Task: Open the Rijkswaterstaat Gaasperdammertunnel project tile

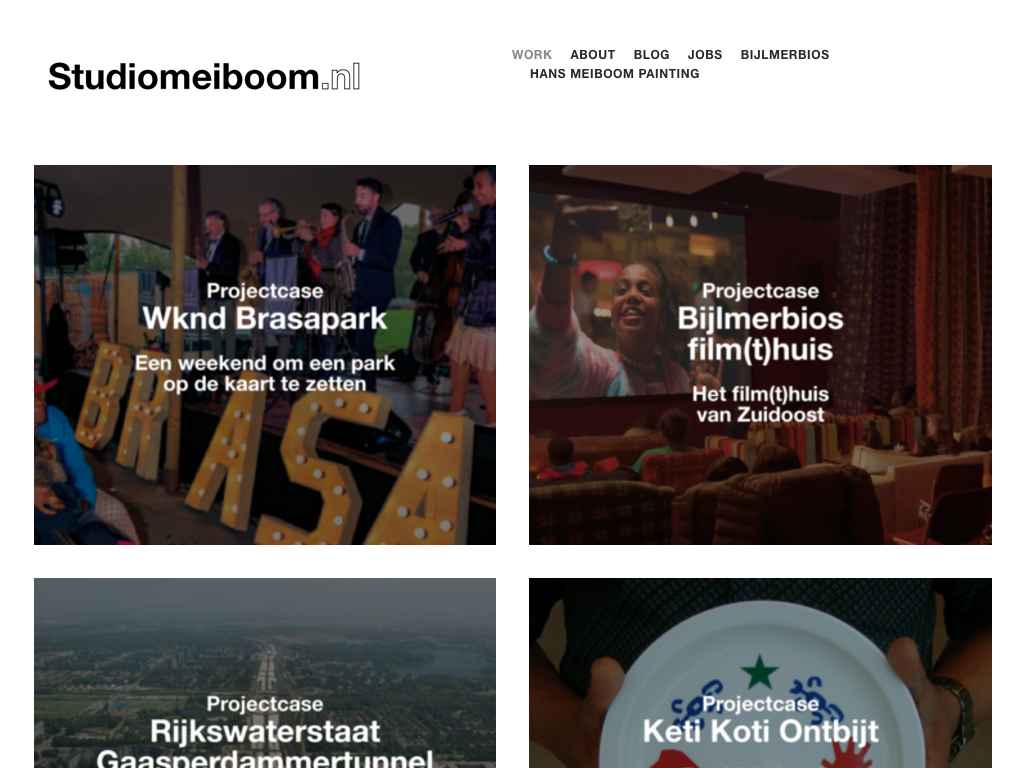Action: [x=265, y=673]
